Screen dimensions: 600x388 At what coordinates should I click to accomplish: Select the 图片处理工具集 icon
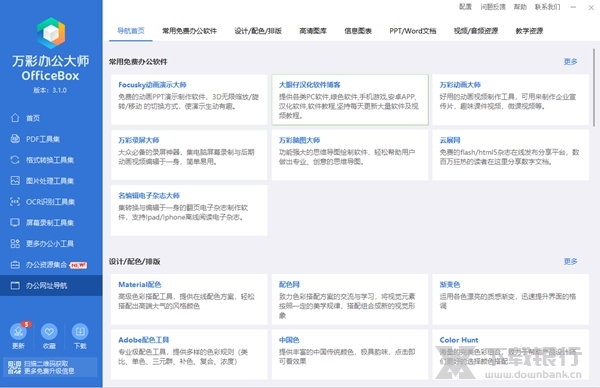tap(15, 181)
